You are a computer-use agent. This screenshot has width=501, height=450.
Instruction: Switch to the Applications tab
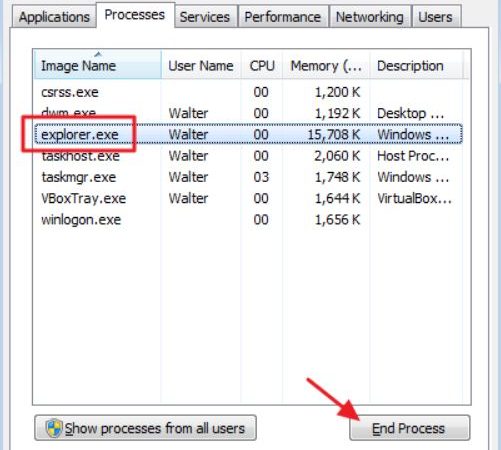coord(54,17)
